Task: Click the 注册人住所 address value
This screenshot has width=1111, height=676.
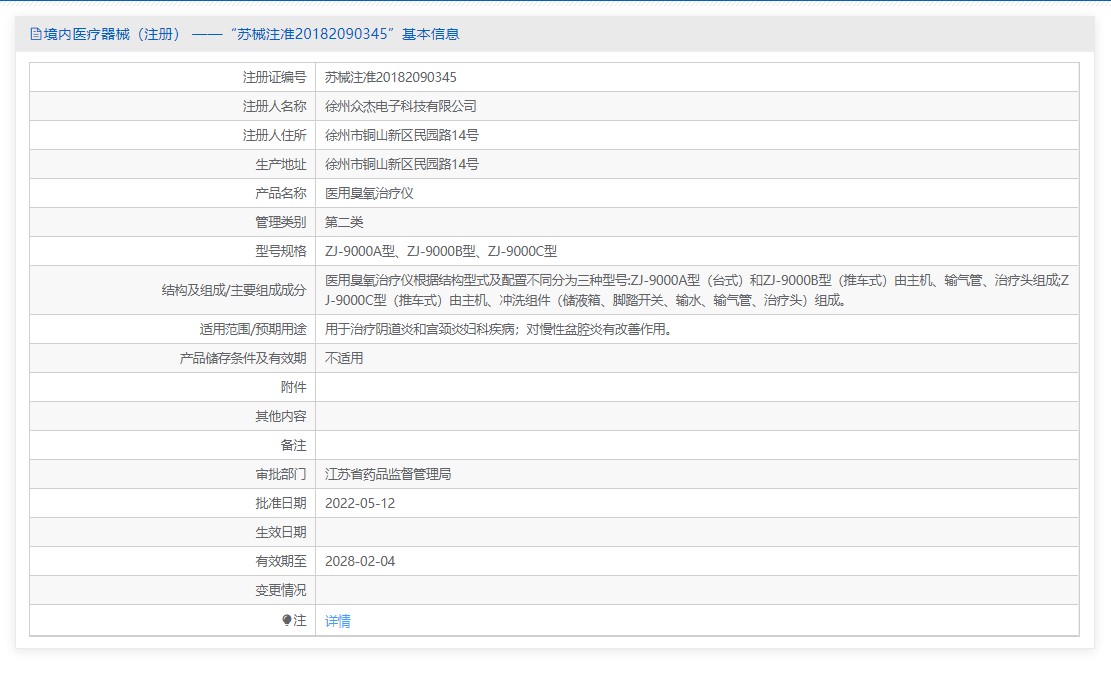Action: [402, 135]
